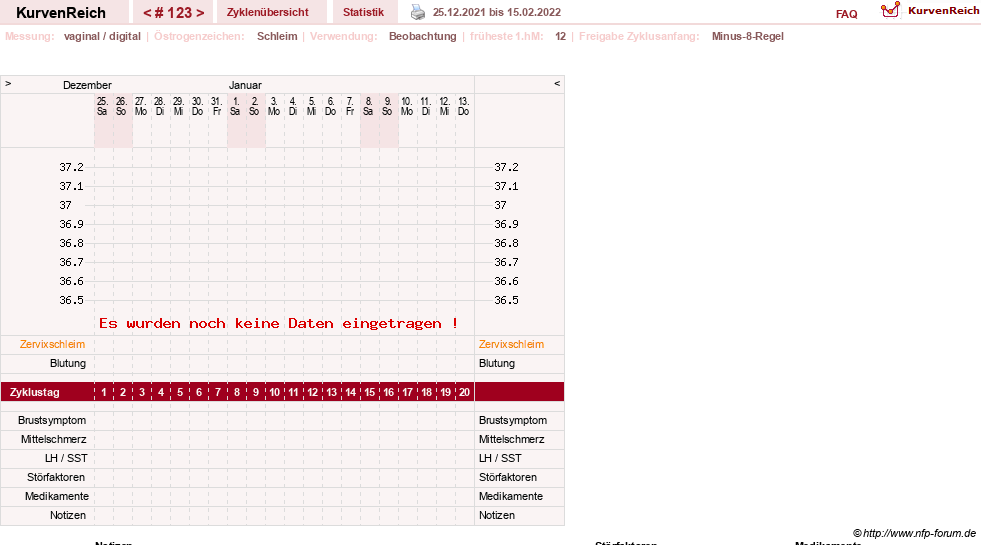
Task: Click 'Es wurden noch keine Daten eingetragen' message
Action: (x=278, y=323)
